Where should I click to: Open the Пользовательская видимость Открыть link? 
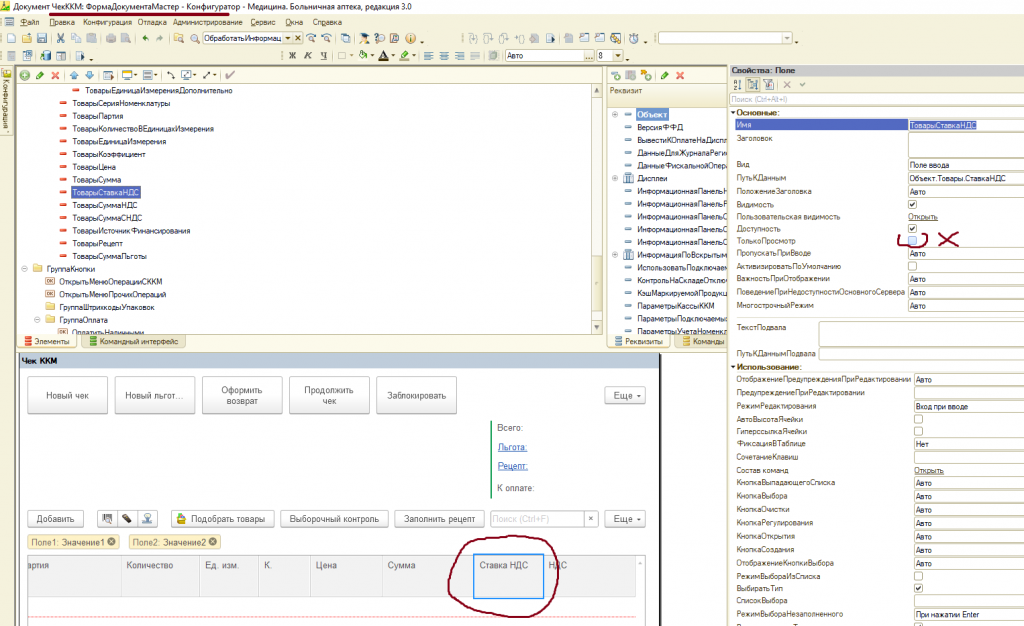[922, 215]
